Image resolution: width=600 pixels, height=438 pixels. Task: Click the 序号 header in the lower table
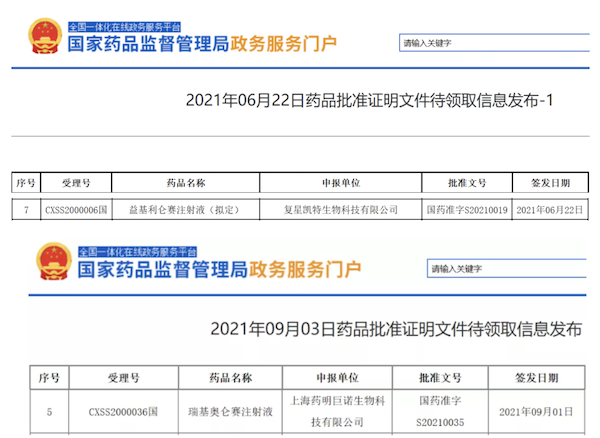tap(49, 378)
